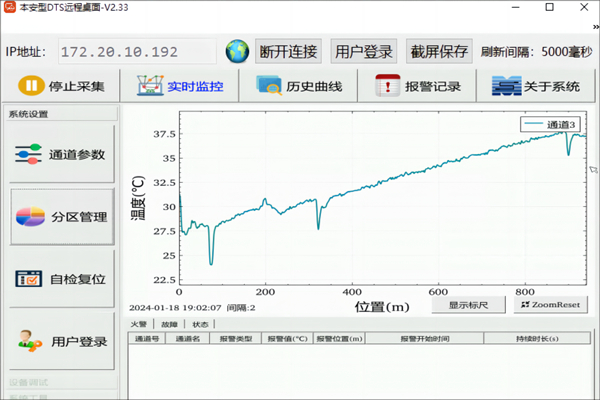Click the globe icon next to IP address
Screen dimensions: 600x400
point(237,50)
